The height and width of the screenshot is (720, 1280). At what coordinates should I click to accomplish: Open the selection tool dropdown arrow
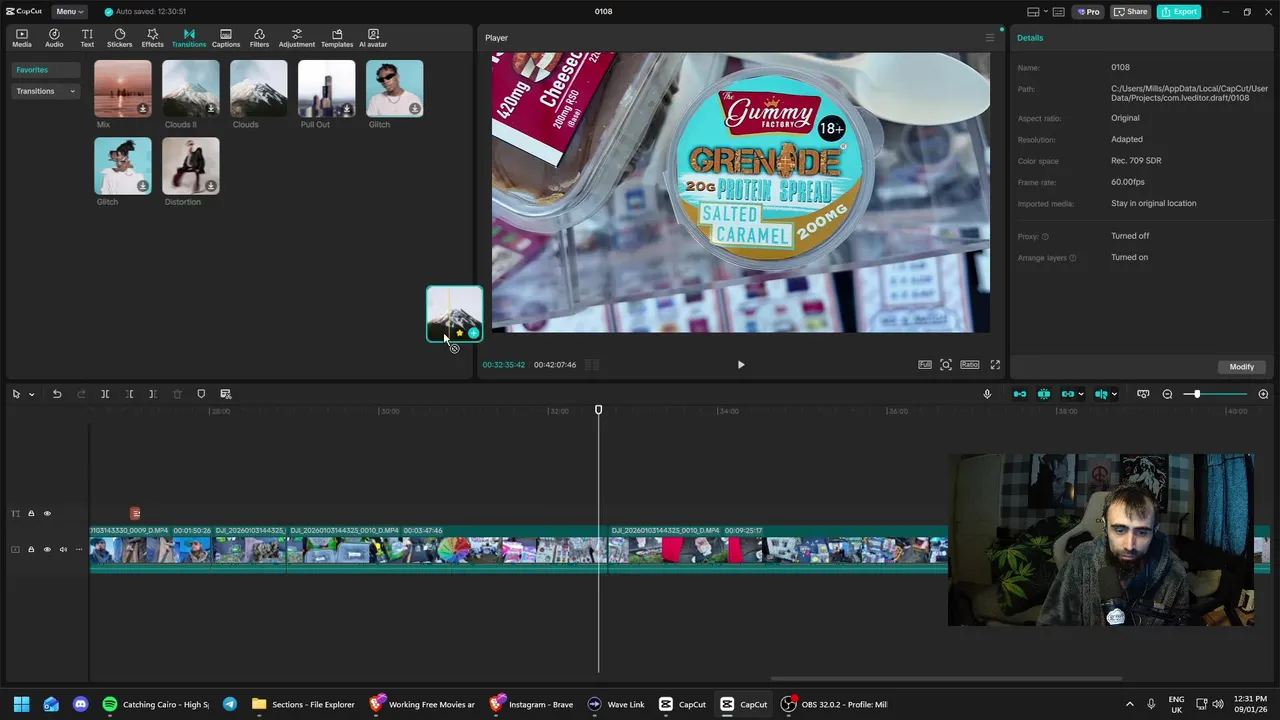(31, 394)
